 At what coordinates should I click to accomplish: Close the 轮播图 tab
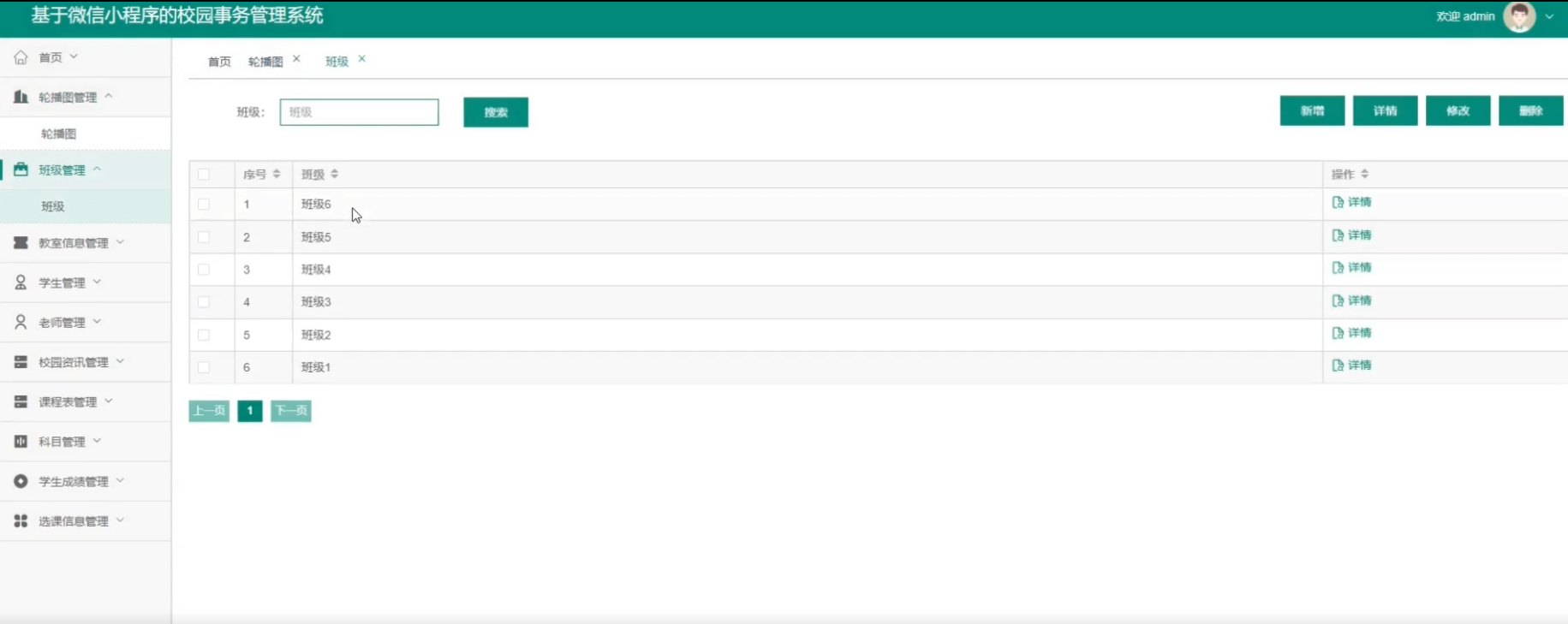[296, 59]
